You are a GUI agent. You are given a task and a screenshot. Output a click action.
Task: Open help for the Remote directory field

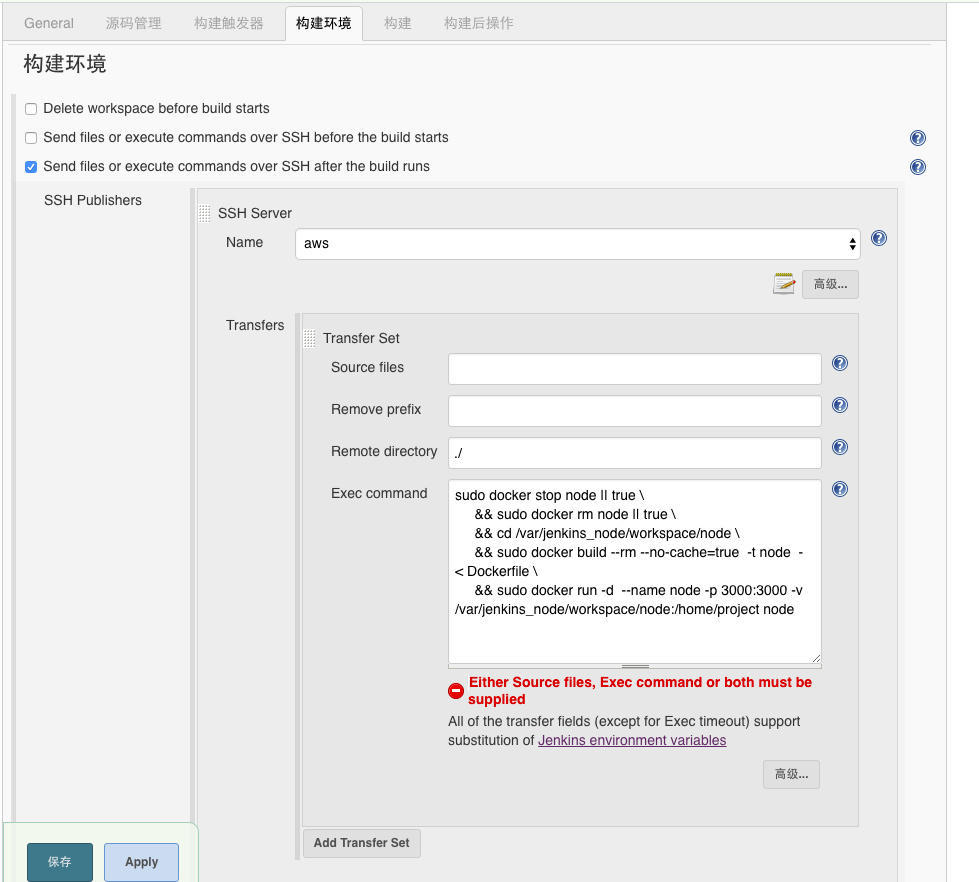(840, 447)
